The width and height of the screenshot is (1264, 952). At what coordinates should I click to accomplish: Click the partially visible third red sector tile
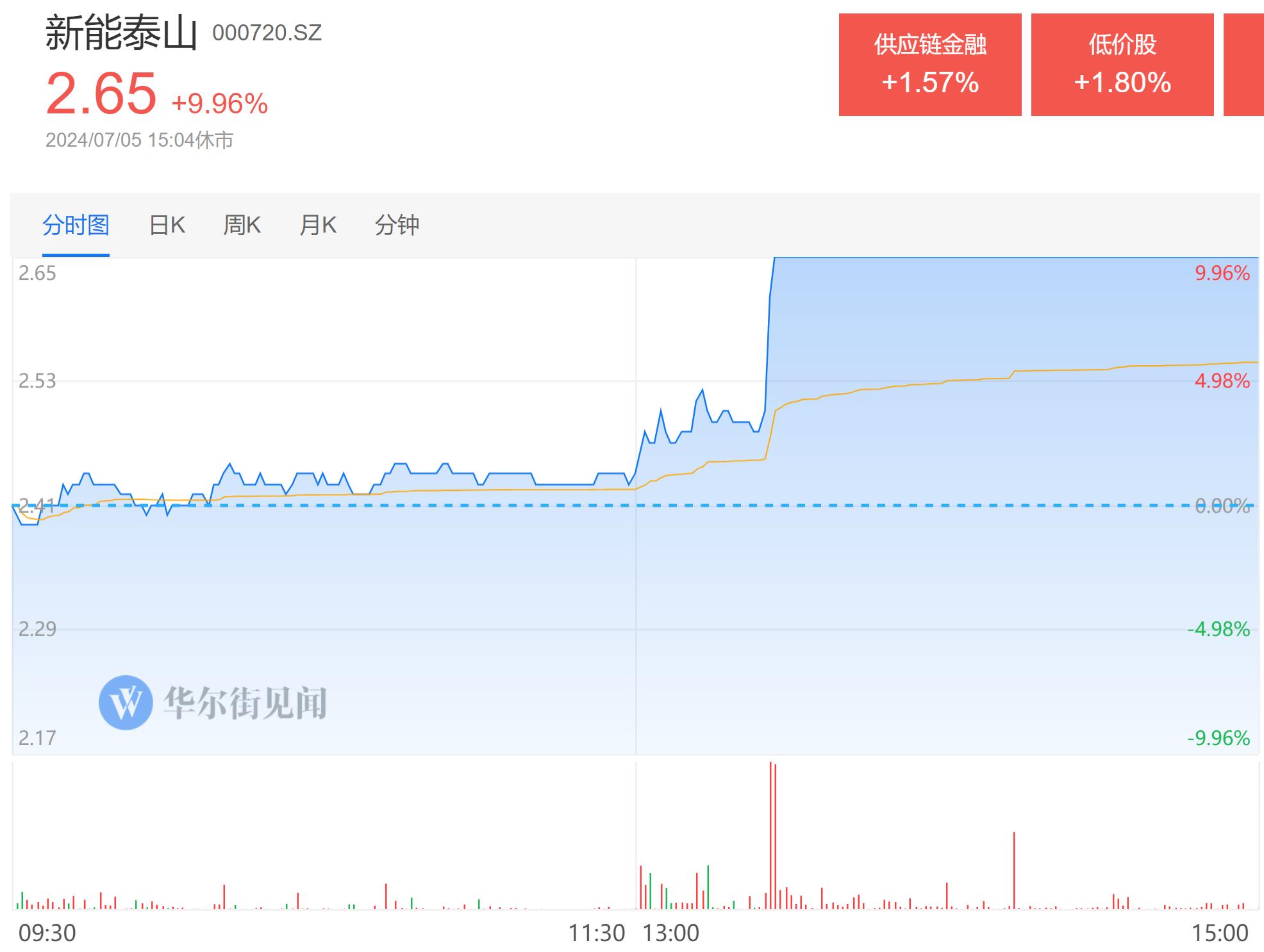[x=1243, y=65]
